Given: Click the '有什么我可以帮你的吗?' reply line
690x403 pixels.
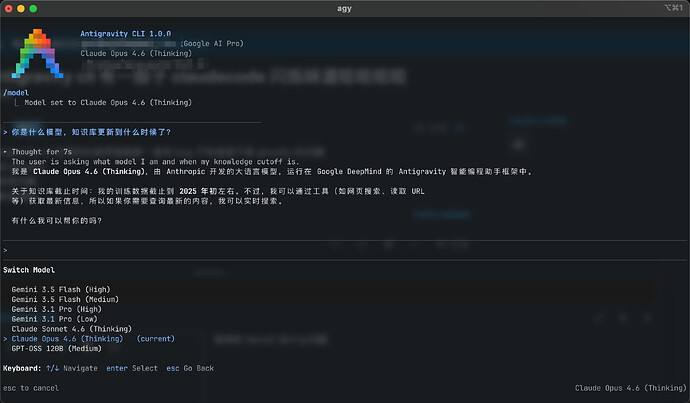Looking at the screenshot, I should pyautogui.click(x=56, y=221).
